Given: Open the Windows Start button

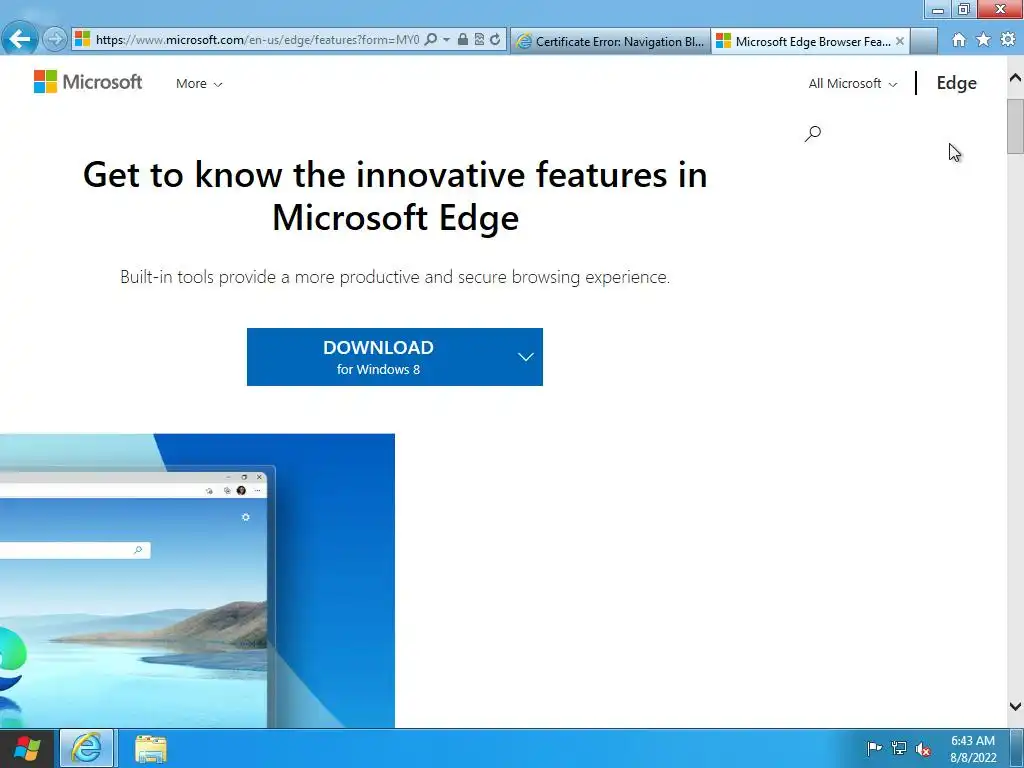Looking at the screenshot, I should [x=27, y=748].
